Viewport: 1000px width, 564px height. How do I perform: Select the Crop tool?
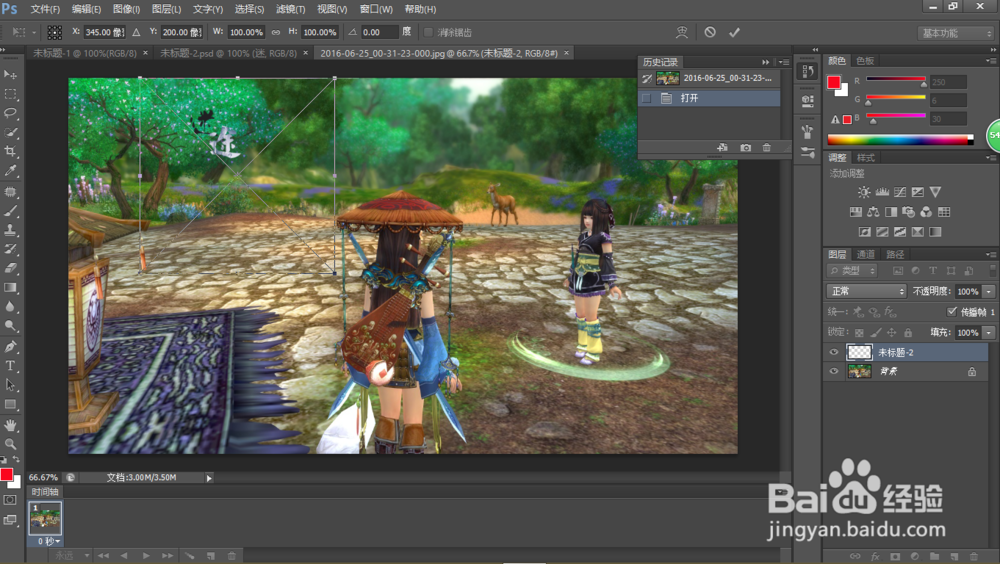pyautogui.click(x=10, y=151)
